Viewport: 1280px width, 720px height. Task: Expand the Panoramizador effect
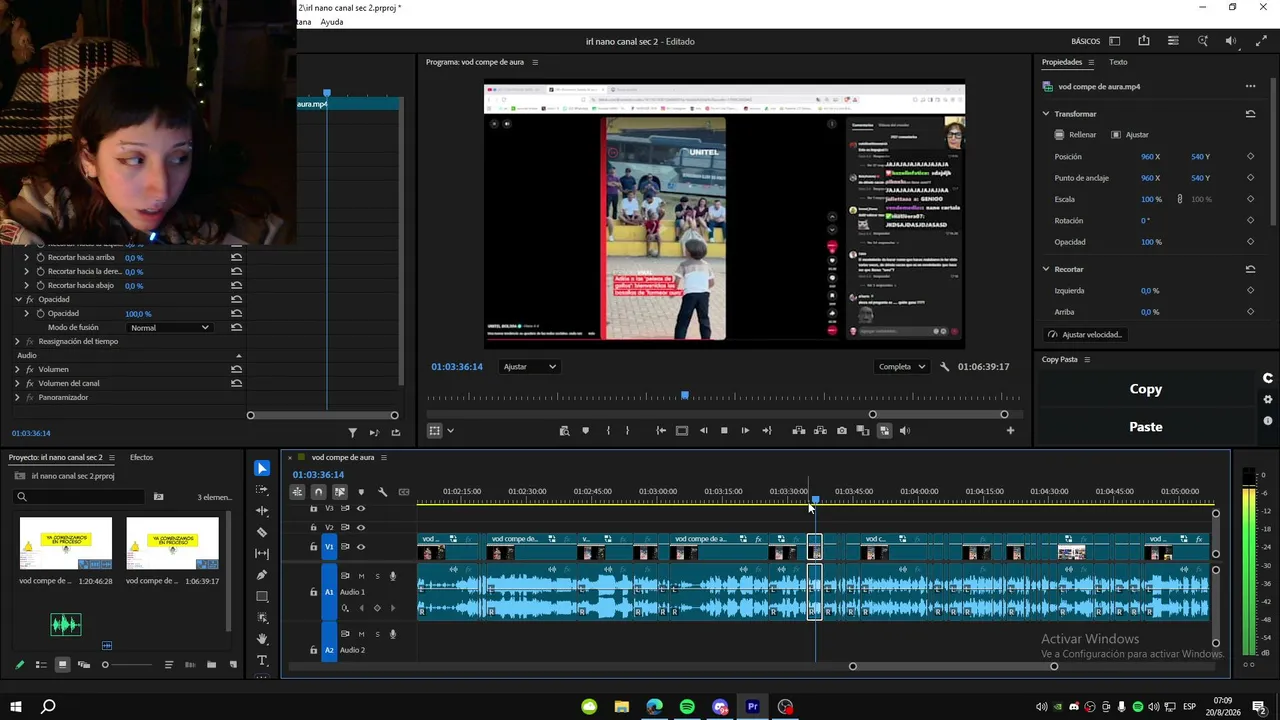18,398
